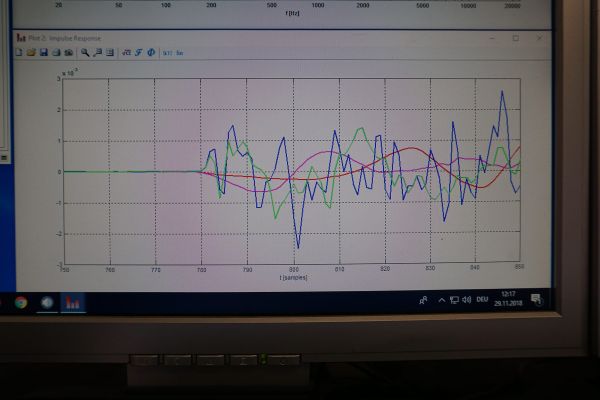
Task: Toggle the lin scale toolbar button
Action: [x=179, y=52]
